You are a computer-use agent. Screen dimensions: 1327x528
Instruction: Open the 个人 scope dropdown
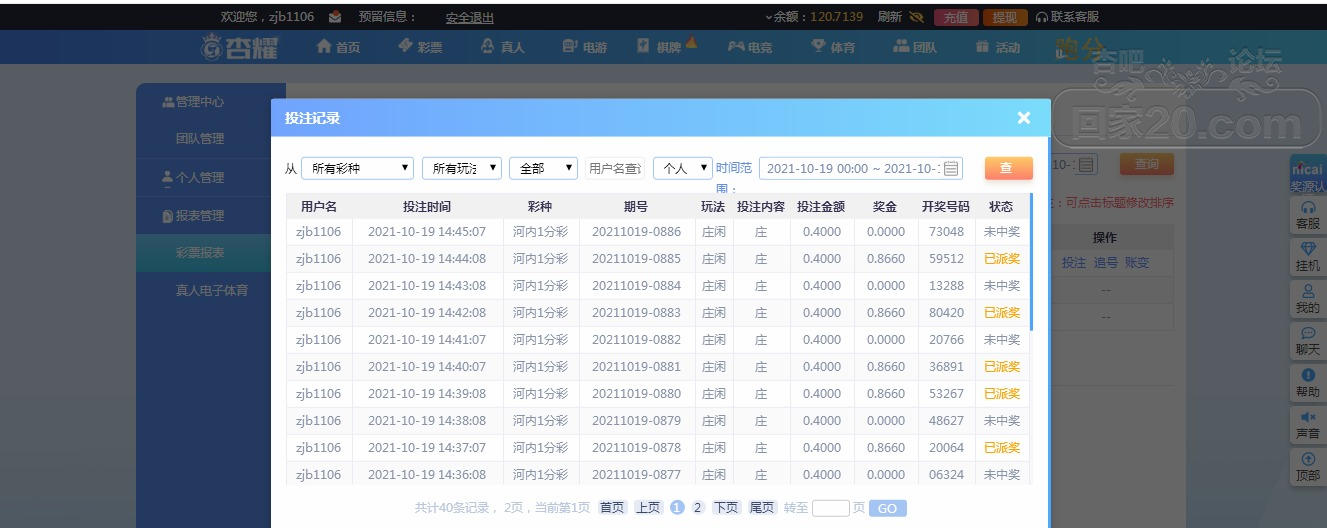point(682,169)
